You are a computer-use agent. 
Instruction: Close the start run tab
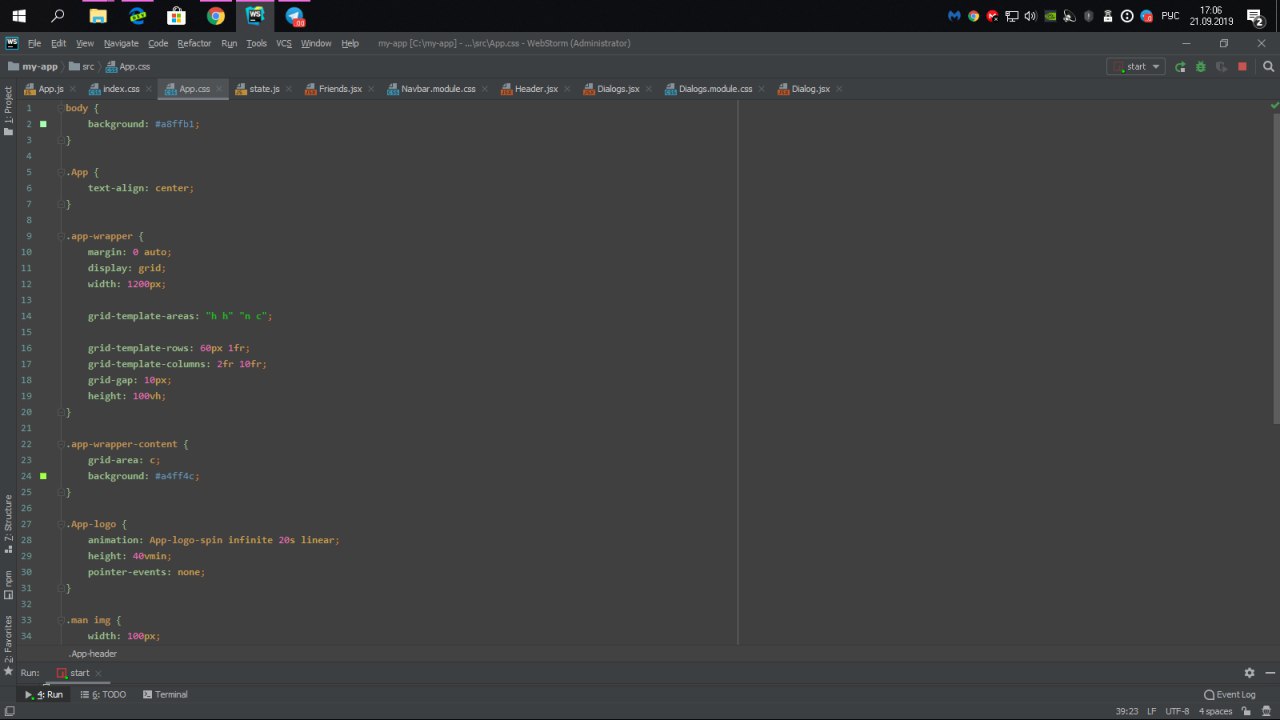click(x=98, y=673)
